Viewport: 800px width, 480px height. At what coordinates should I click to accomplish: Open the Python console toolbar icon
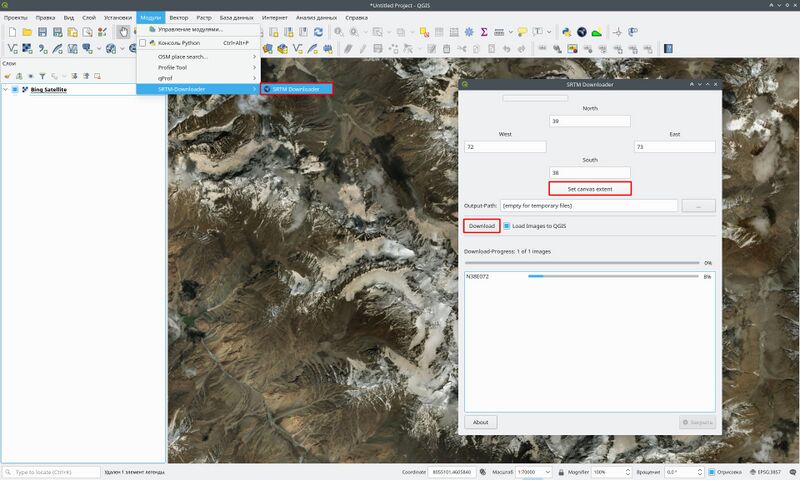[567, 32]
